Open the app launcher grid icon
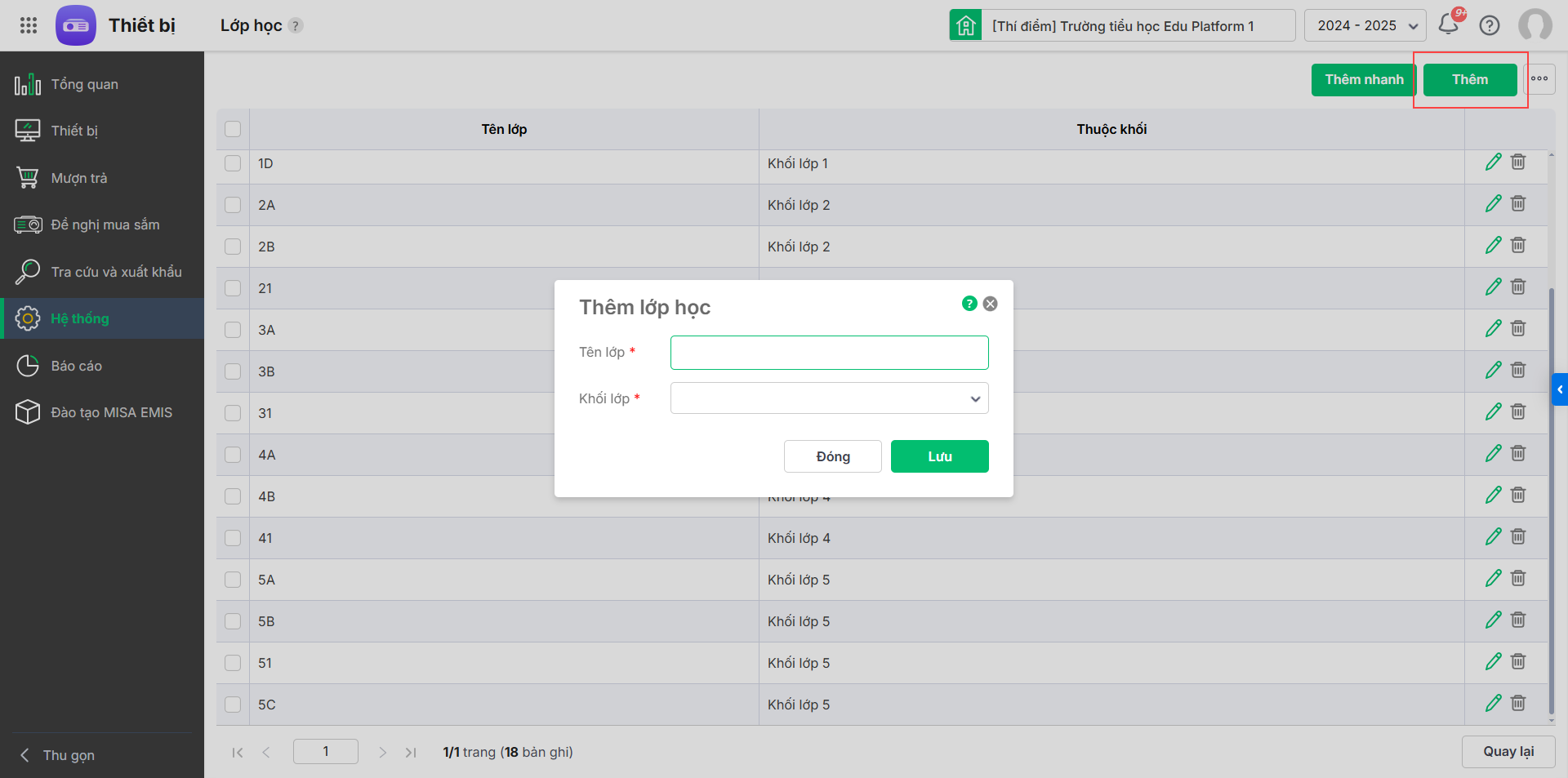 29,25
